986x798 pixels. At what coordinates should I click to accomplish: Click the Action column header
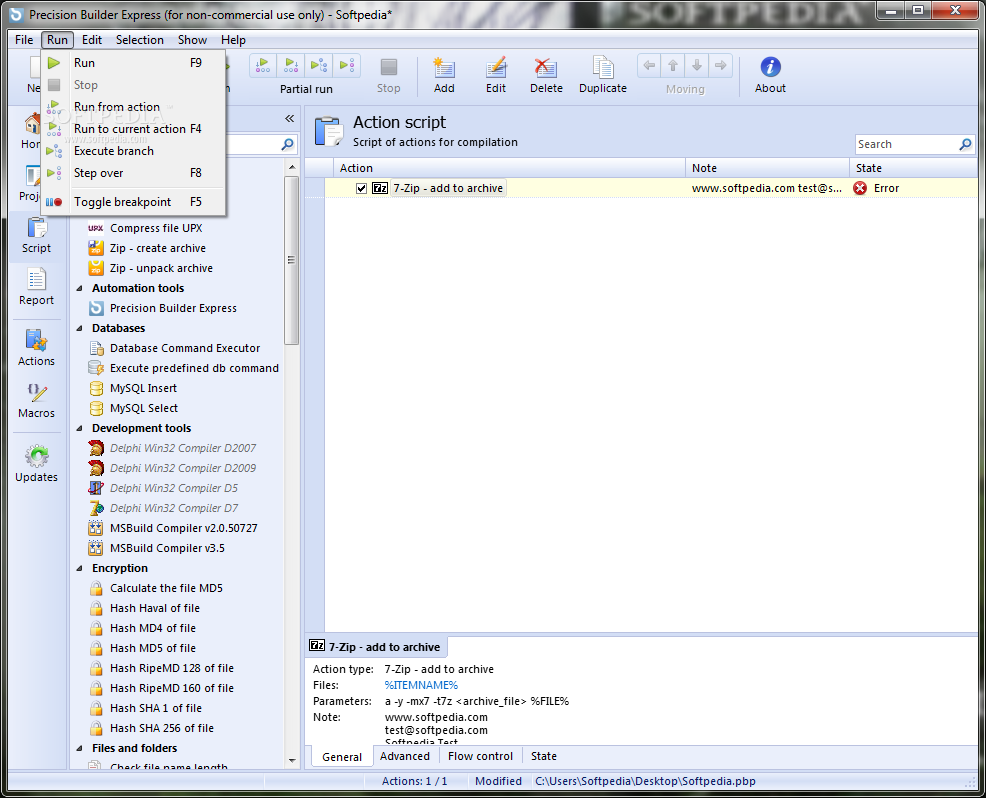pyautogui.click(x=509, y=168)
